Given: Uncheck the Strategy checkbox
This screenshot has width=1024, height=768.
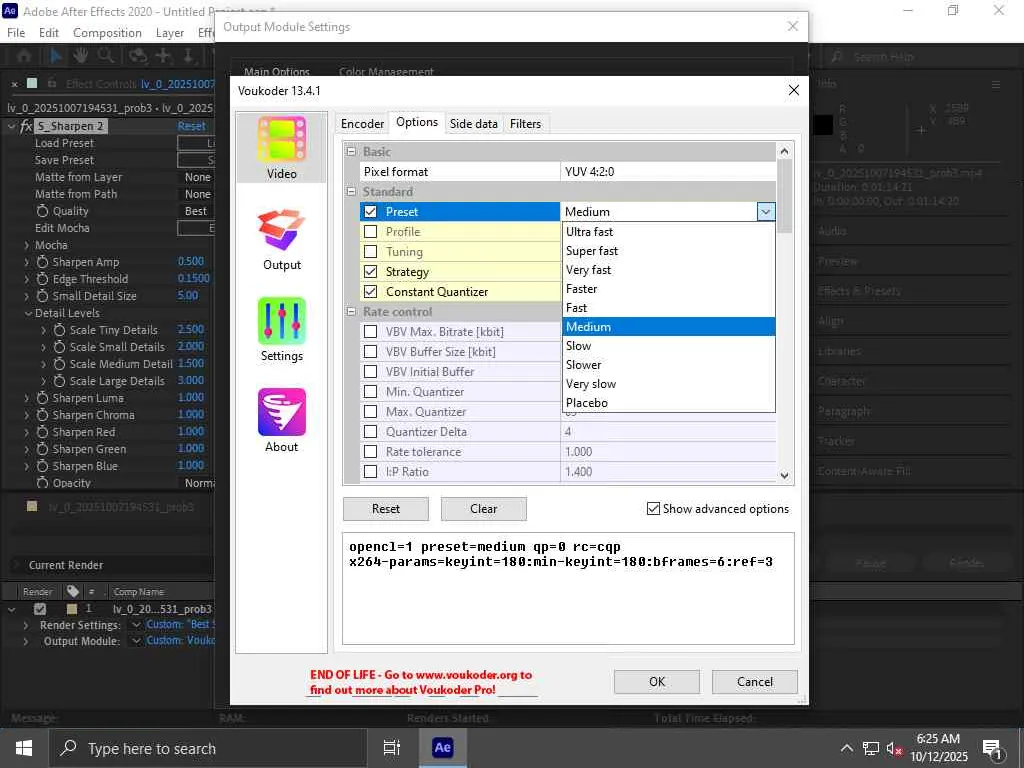Looking at the screenshot, I should click(x=370, y=272).
